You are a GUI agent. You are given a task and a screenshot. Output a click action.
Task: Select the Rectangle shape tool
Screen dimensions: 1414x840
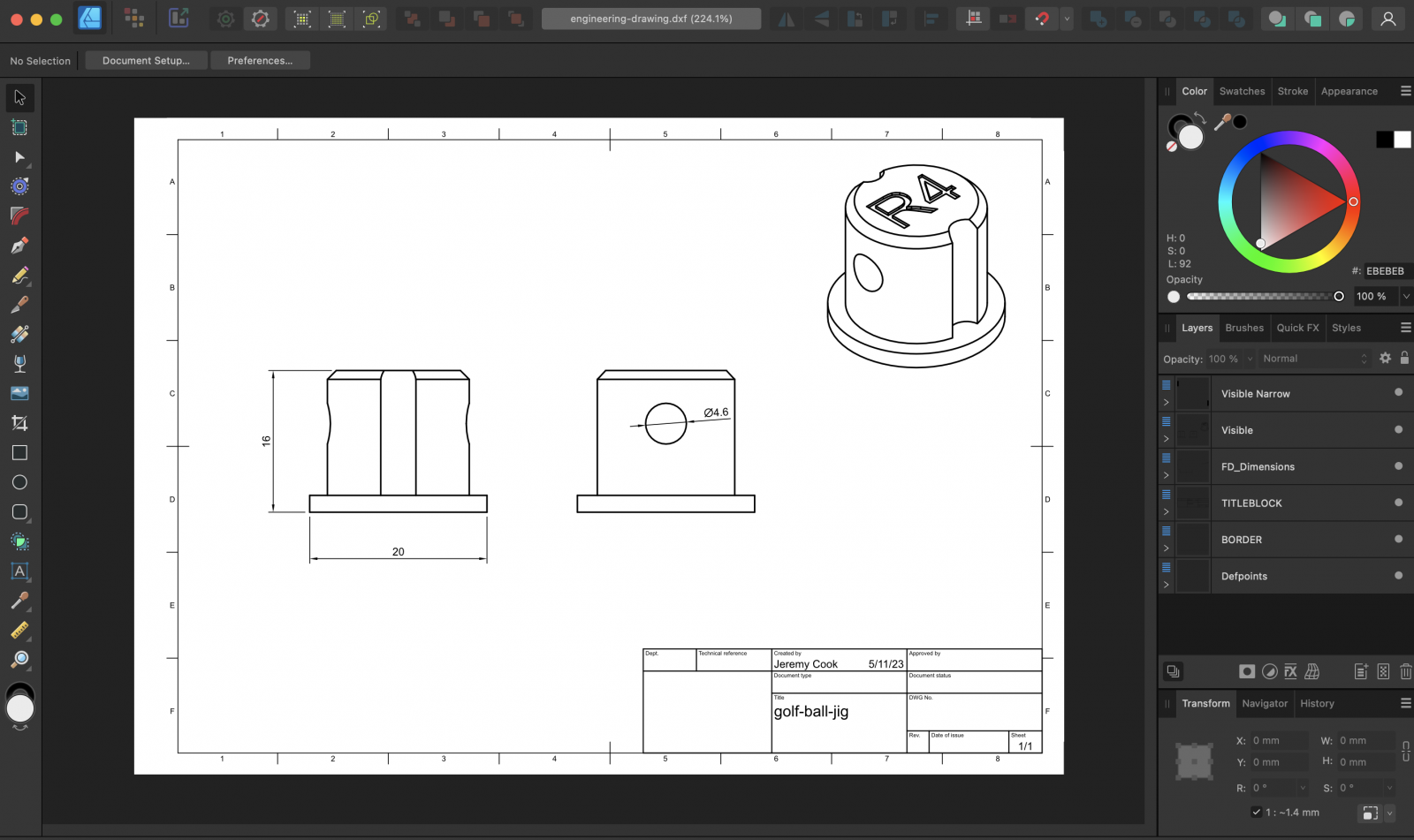[x=19, y=453]
